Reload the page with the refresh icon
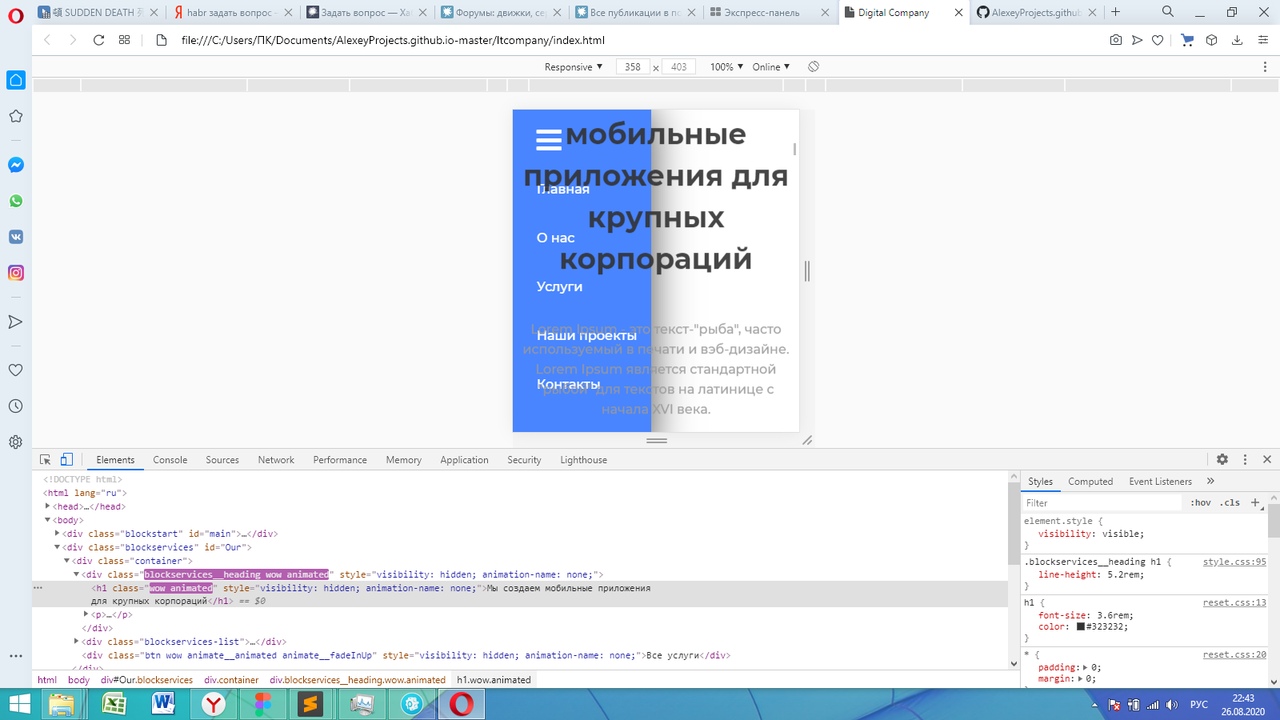This screenshot has width=1280, height=720. click(98, 40)
